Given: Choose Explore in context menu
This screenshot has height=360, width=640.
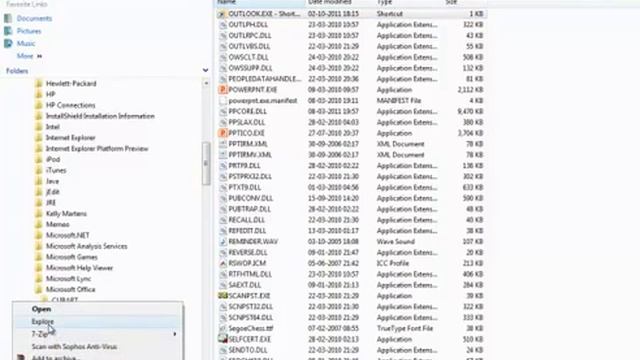Looking at the screenshot, I should 42,322.
